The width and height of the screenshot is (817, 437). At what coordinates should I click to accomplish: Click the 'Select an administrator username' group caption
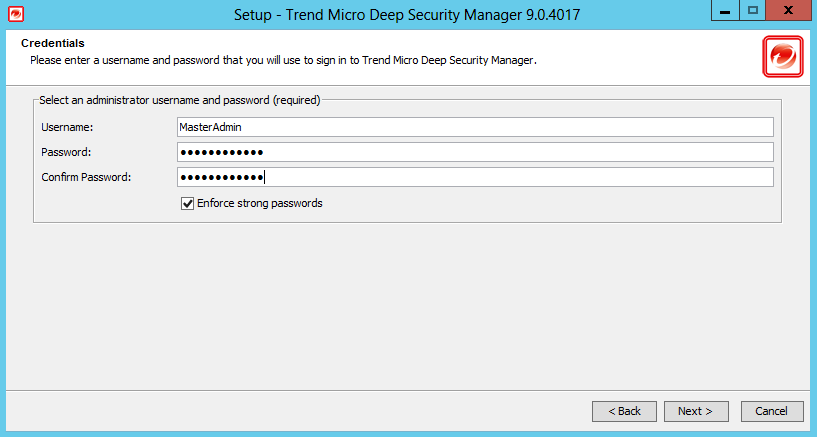click(180, 100)
